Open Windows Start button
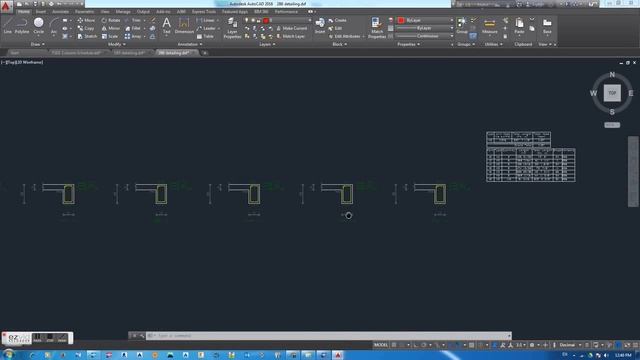Image resolution: width=640 pixels, height=360 pixels. 8,355
